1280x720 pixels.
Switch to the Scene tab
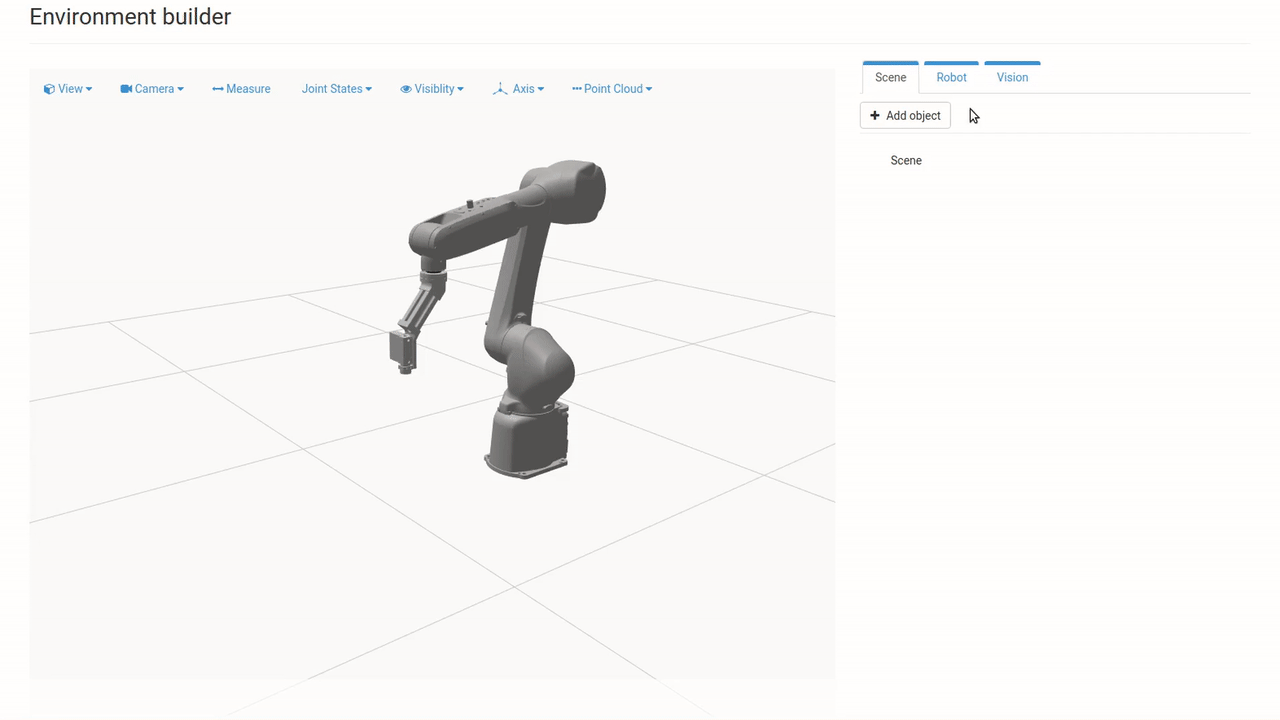pyautogui.click(x=891, y=77)
